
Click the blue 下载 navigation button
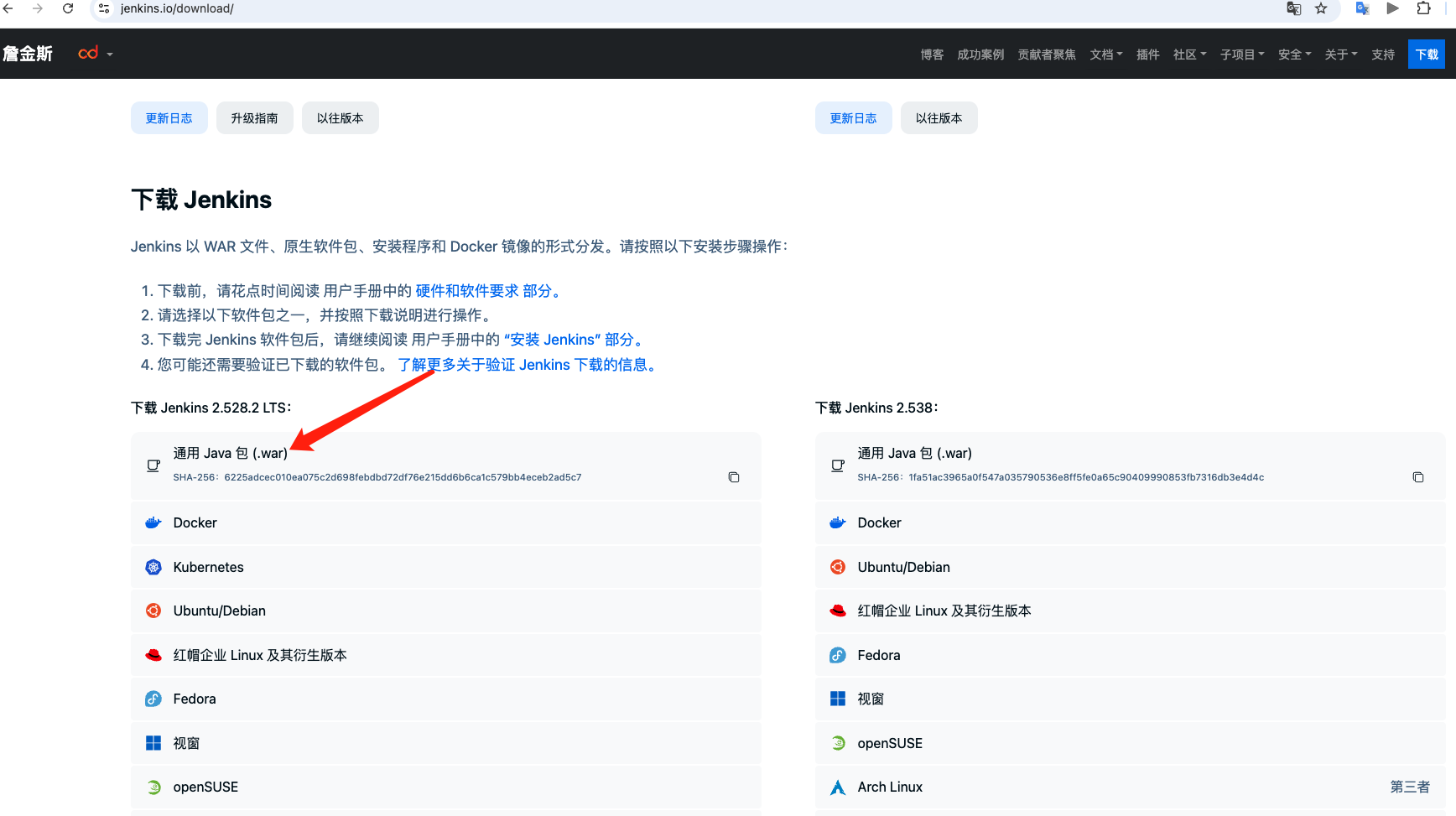click(1427, 55)
